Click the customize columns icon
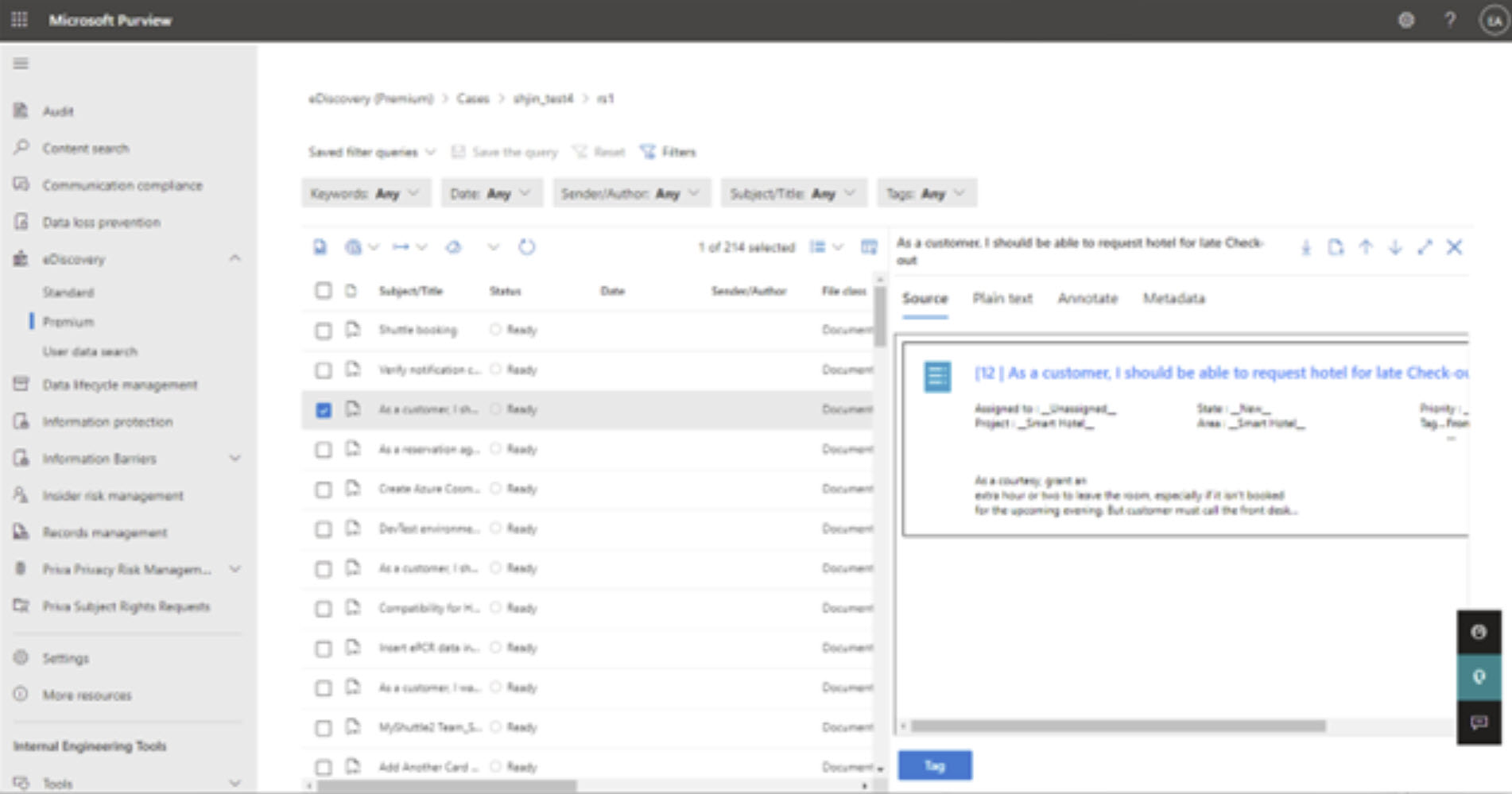Image resolution: width=1512 pixels, height=794 pixels. [869, 247]
